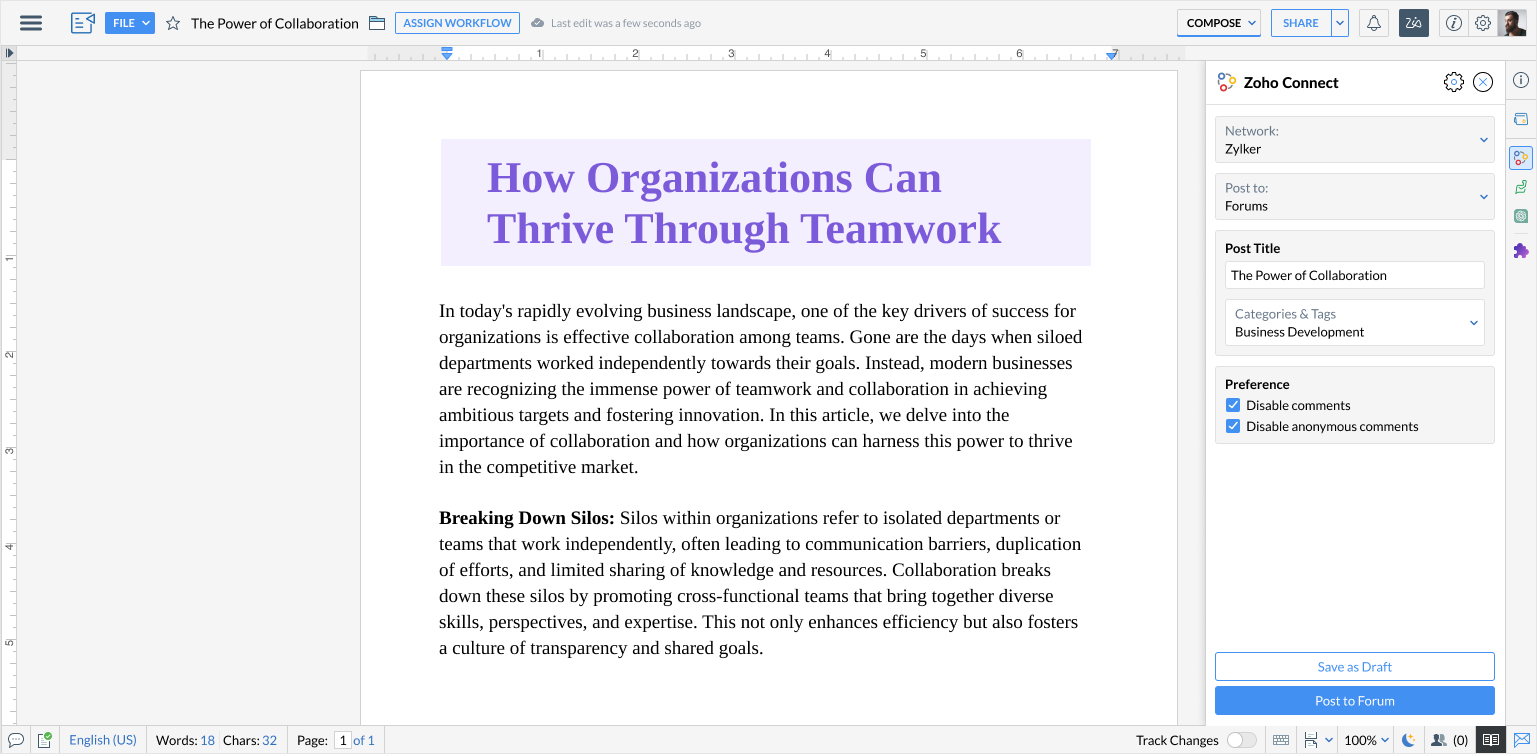Click 'Last edit was a few seconds ago'
The image size is (1537, 754).
coord(626,23)
